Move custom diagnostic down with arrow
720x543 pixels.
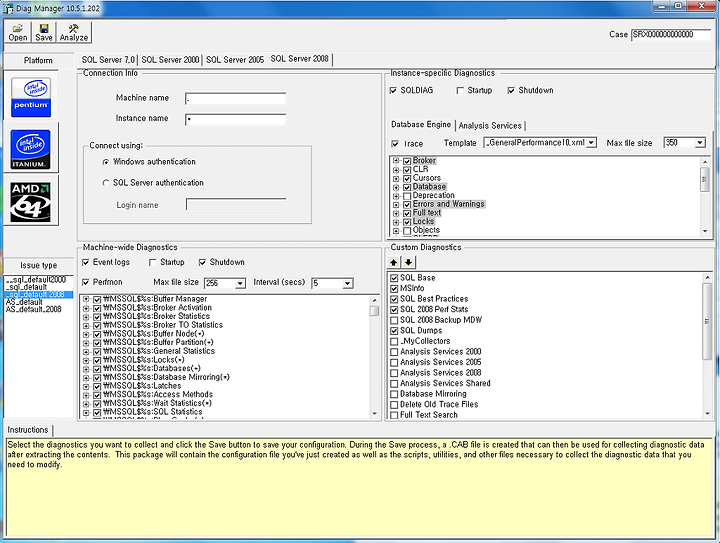pos(408,262)
